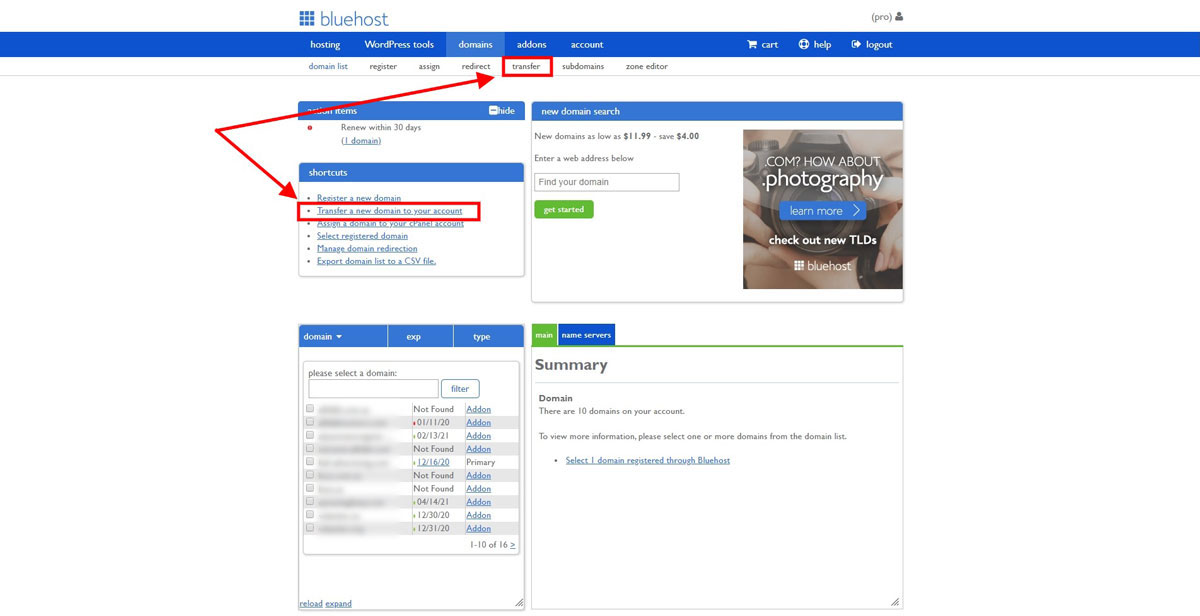Check the domain row expiring 01/11/20
Screen dimensions: 1200x616
[310, 422]
